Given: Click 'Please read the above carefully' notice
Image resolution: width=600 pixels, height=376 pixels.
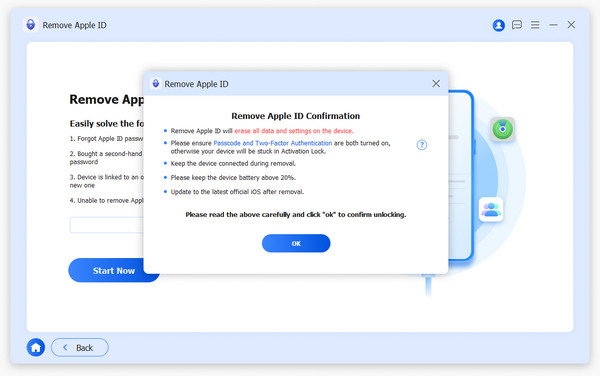Looking at the screenshot, I should click(x=295, y=215).
